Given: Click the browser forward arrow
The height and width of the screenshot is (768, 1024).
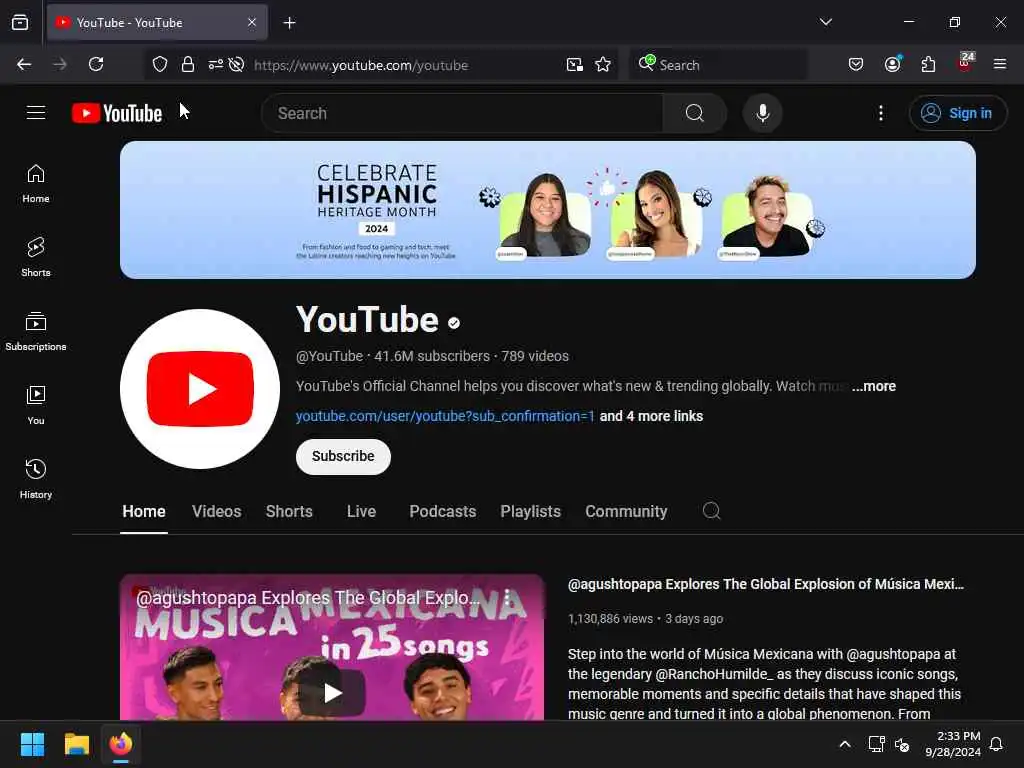Looking at the screenshot, I should pyautogui.click(x=60, y=64).
